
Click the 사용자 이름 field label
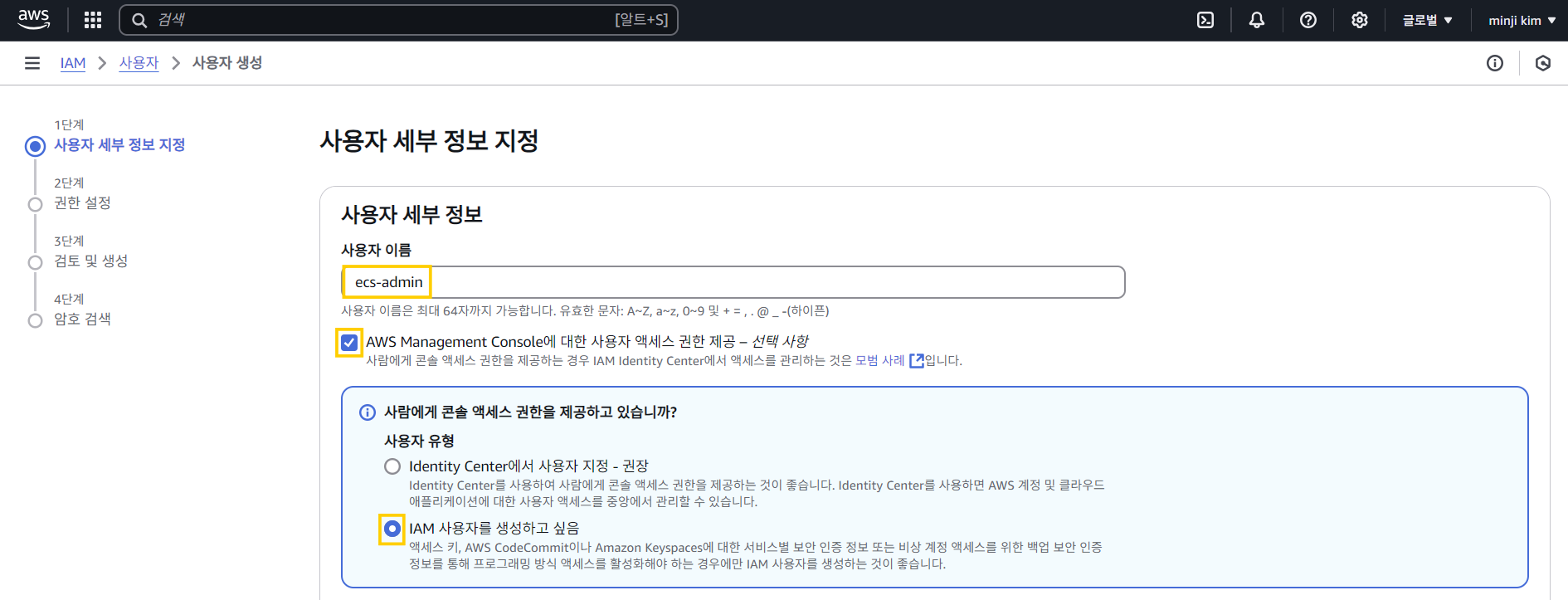[x=376, y=250]
